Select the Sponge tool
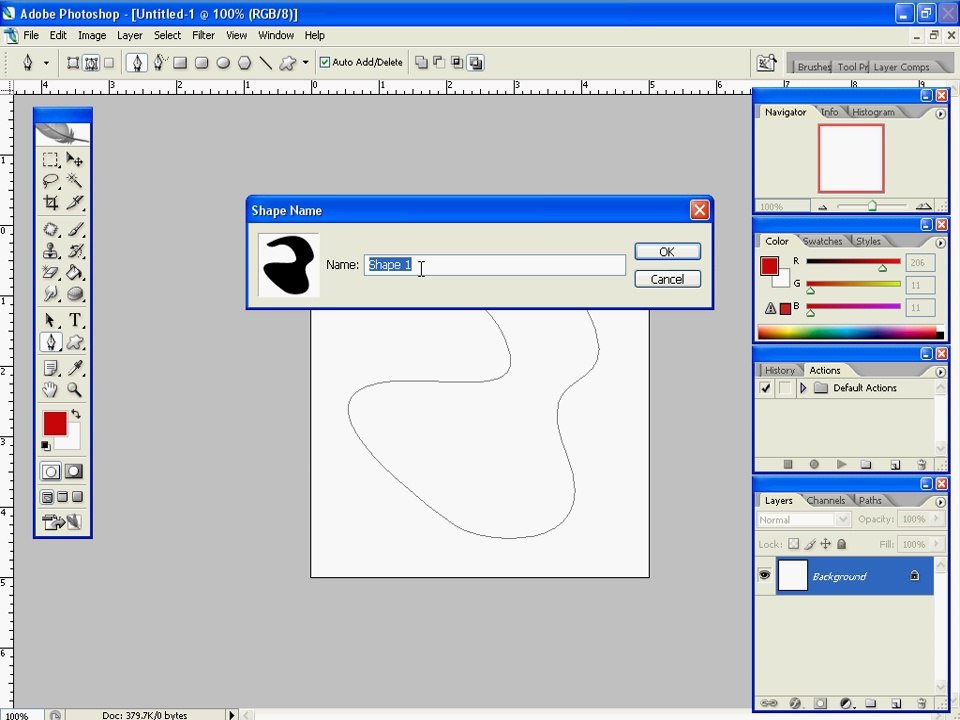The height and width of the screenshot is (720, 960). coord(75,294)
